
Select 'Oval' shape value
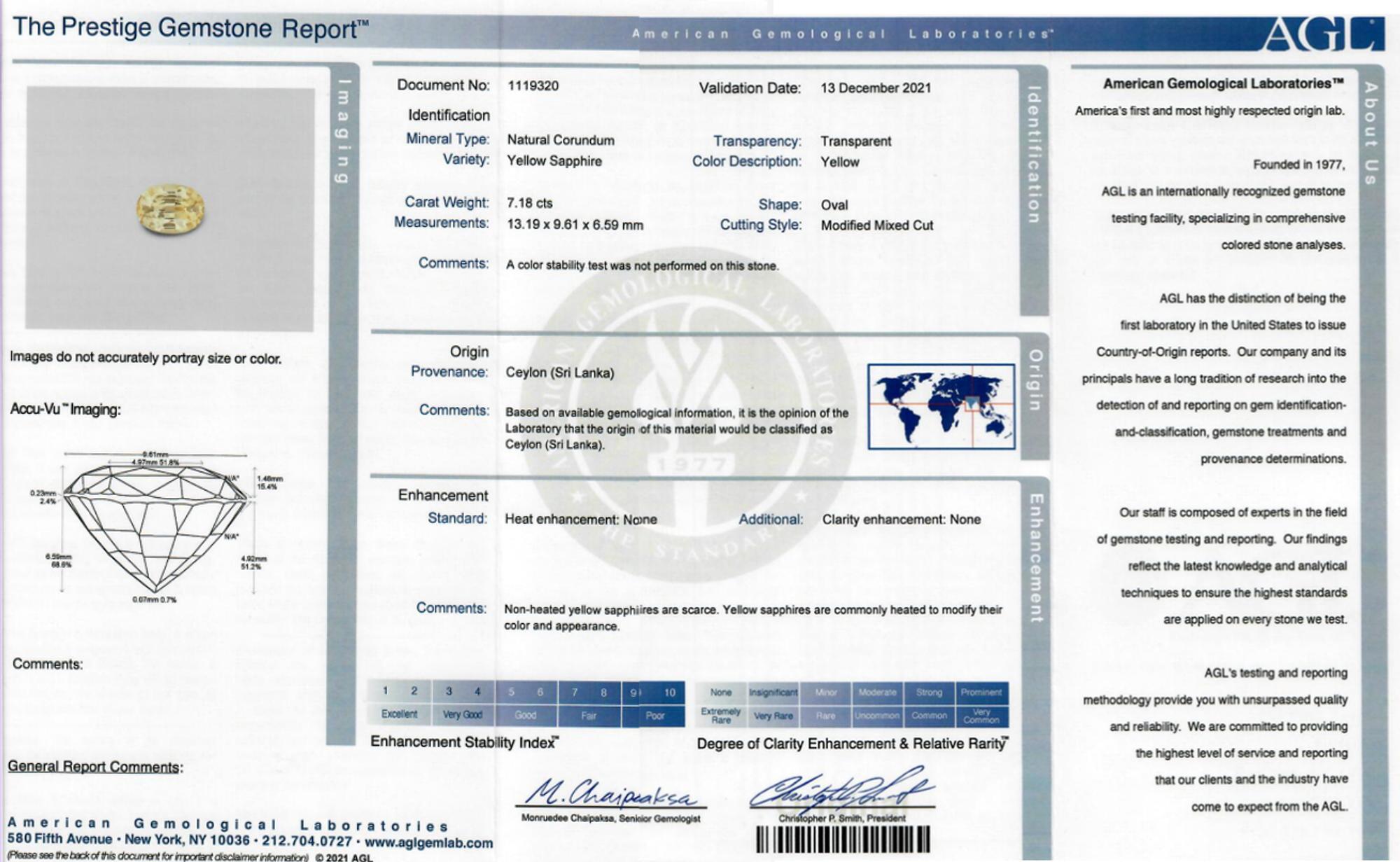click(x=834, y=205)
